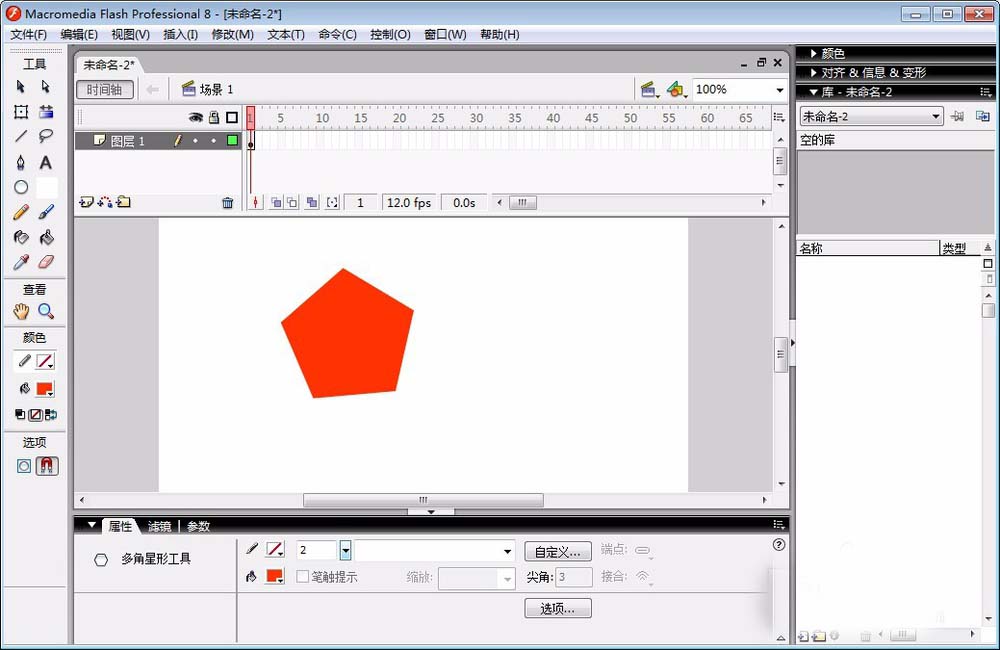The image size is (1000, 650).
Task: Open toolbar stroke color swatch
Action: pyautogui.click(x=45, y=362)
